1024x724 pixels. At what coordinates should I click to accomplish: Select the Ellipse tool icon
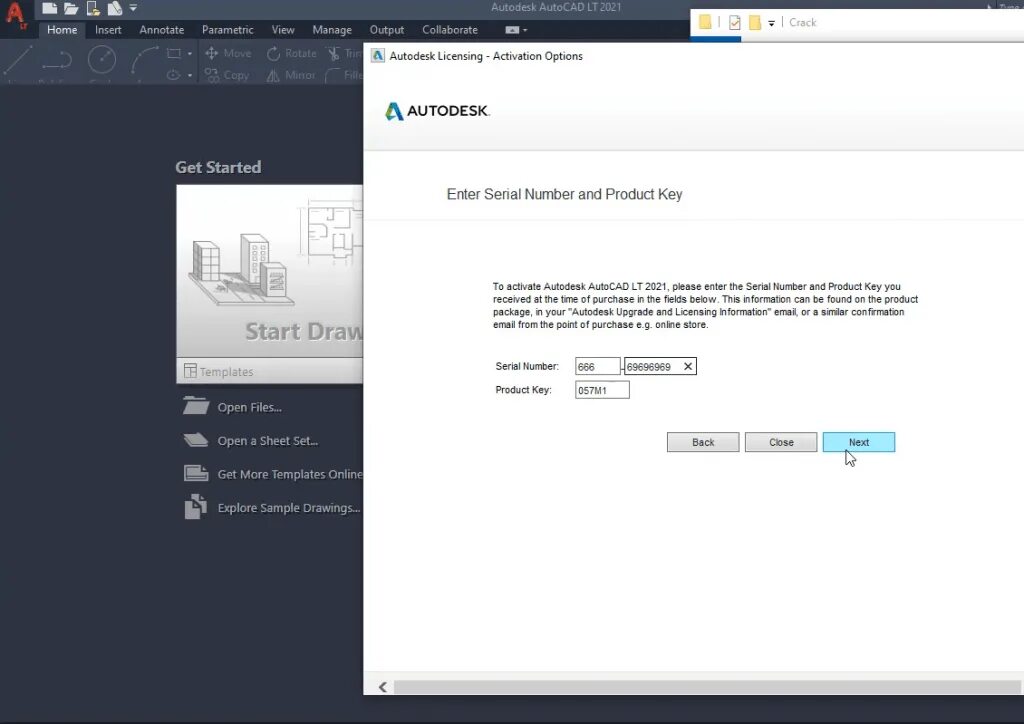pos(174,75)
